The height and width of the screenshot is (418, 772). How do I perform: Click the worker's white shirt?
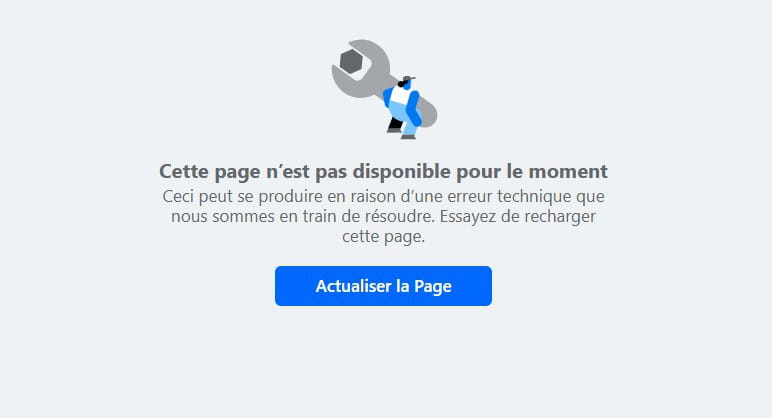[400, 95]
